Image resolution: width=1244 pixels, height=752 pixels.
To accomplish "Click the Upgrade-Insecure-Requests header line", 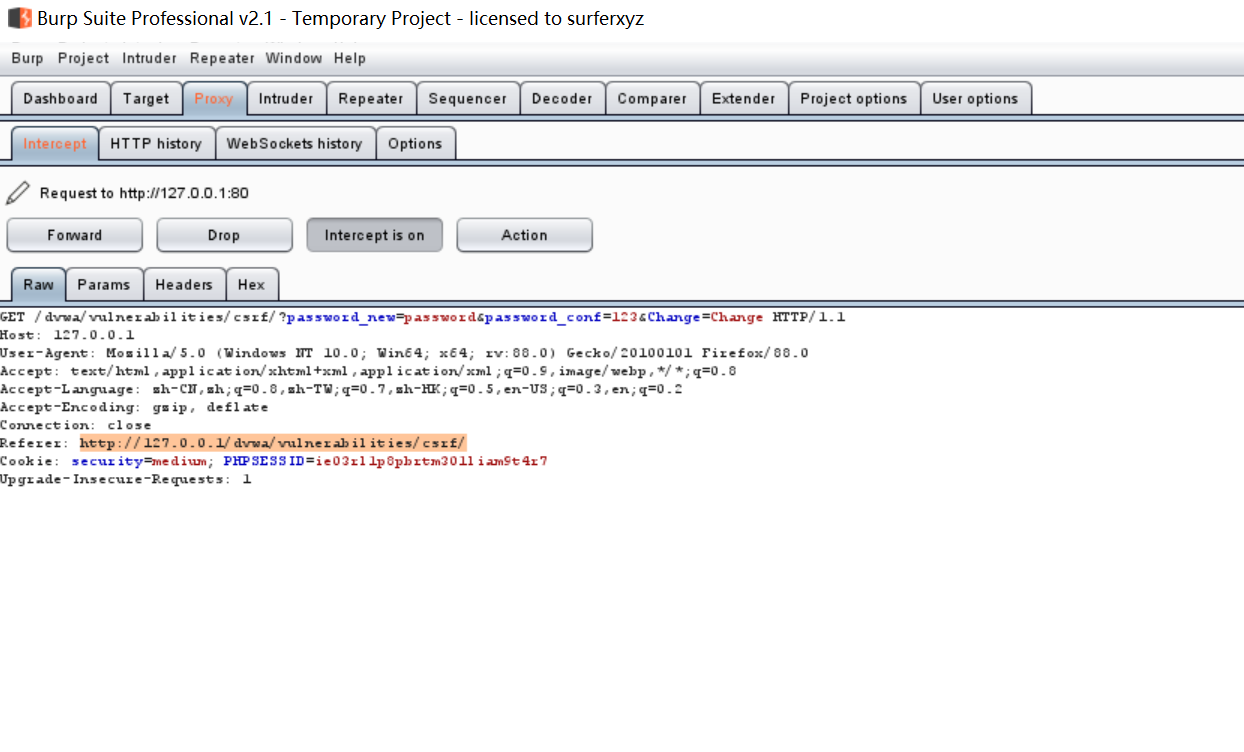I will (x=125, y=479).
